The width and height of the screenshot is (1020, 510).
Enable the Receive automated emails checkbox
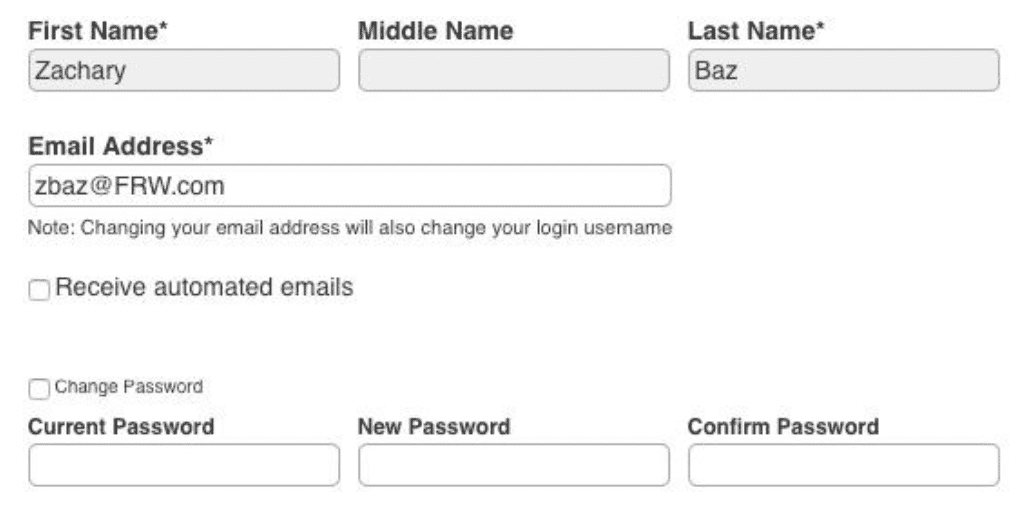coord(39,290)
